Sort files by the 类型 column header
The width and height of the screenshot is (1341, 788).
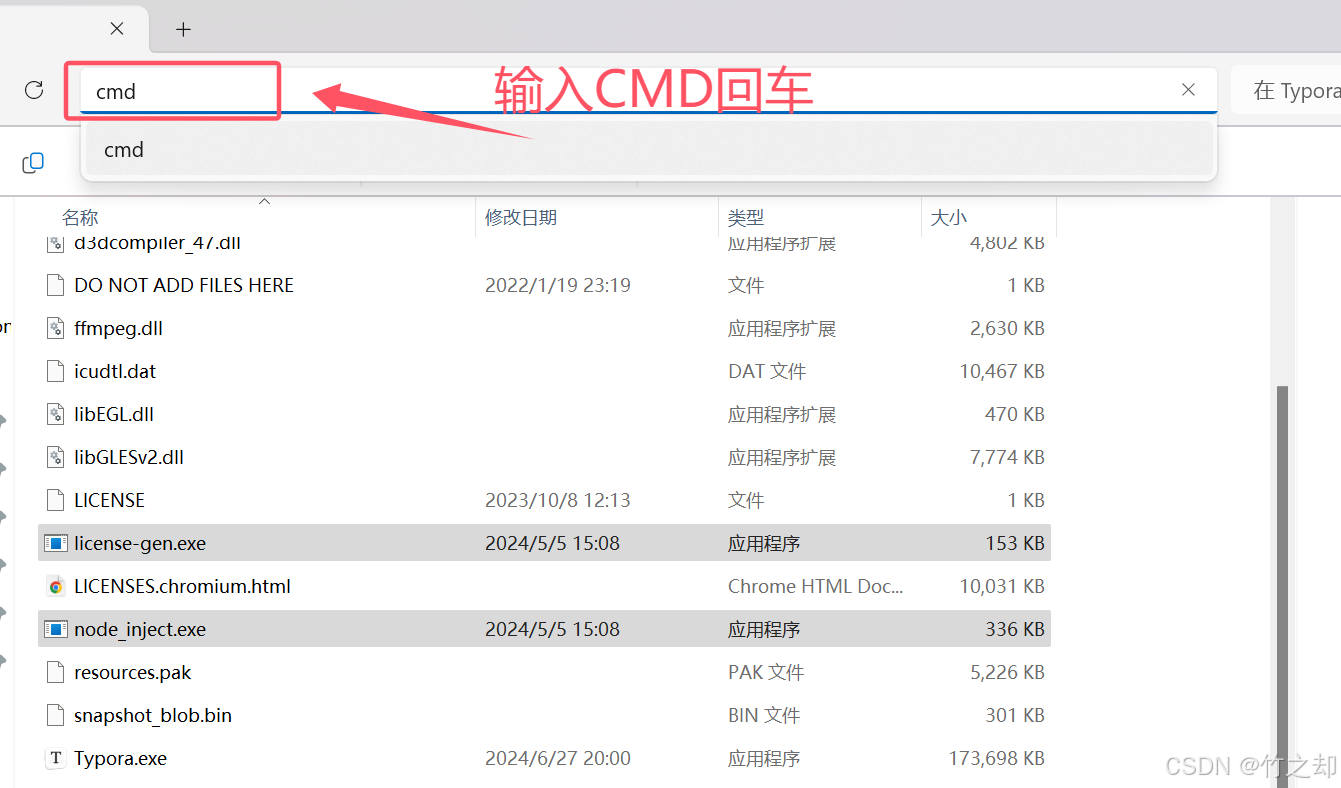(746, 217)
